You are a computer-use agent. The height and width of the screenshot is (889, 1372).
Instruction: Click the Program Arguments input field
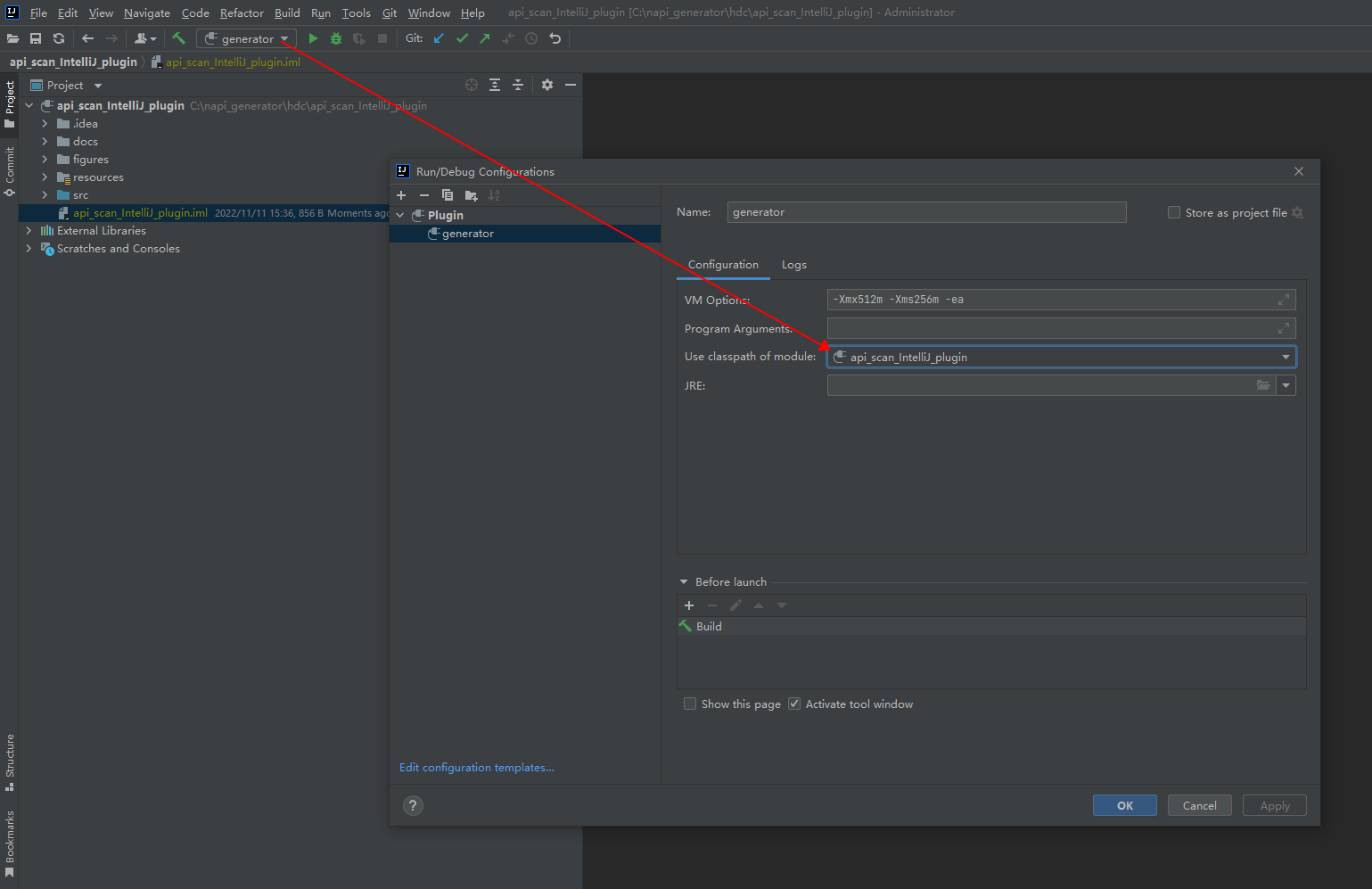(x=1052, y=328)
